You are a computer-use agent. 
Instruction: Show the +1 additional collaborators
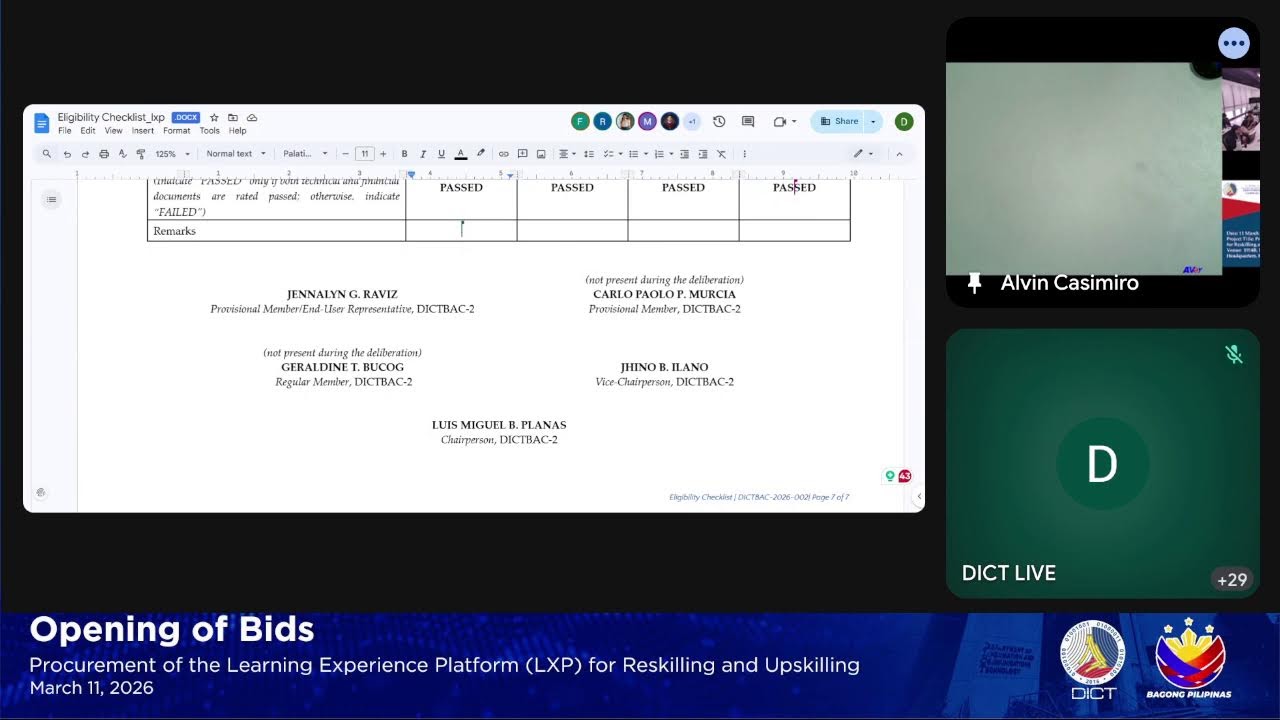(692, 121)
